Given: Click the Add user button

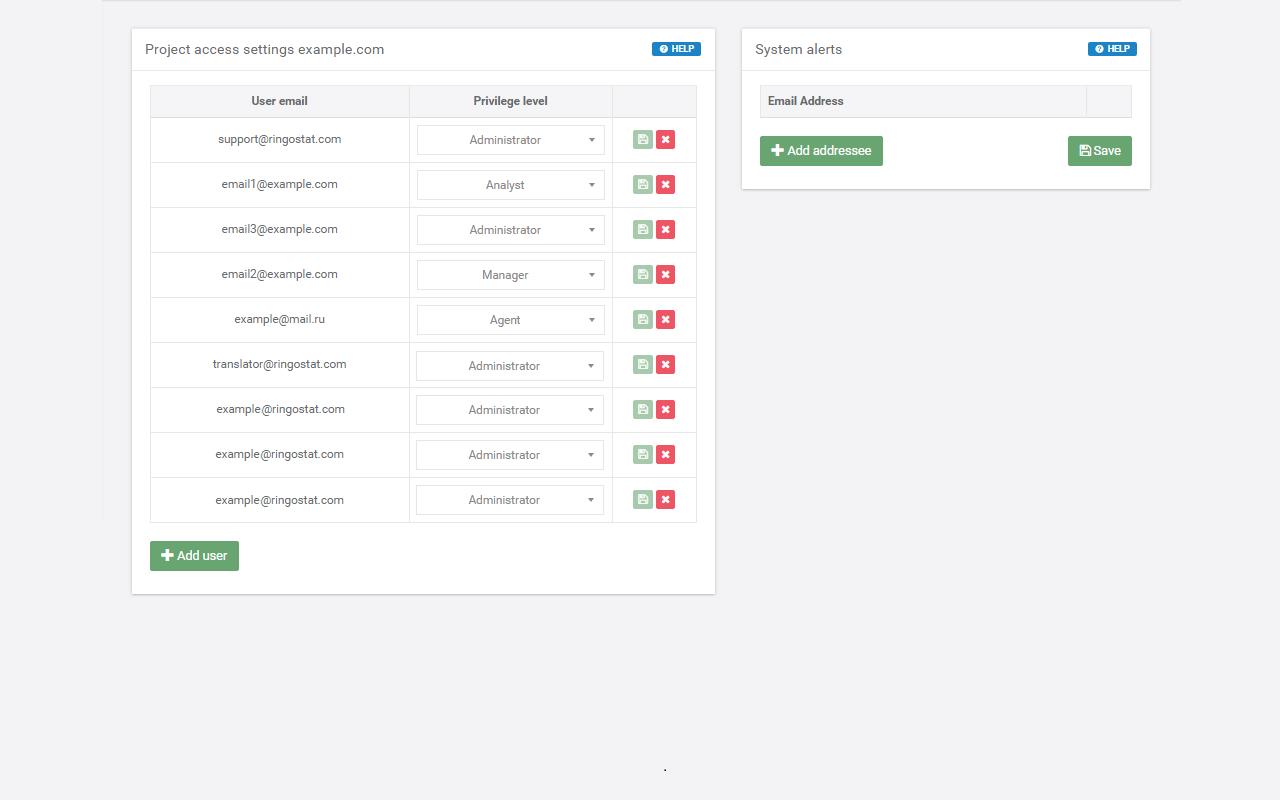Looking at the screenshot, I should (x=194, y=555).
